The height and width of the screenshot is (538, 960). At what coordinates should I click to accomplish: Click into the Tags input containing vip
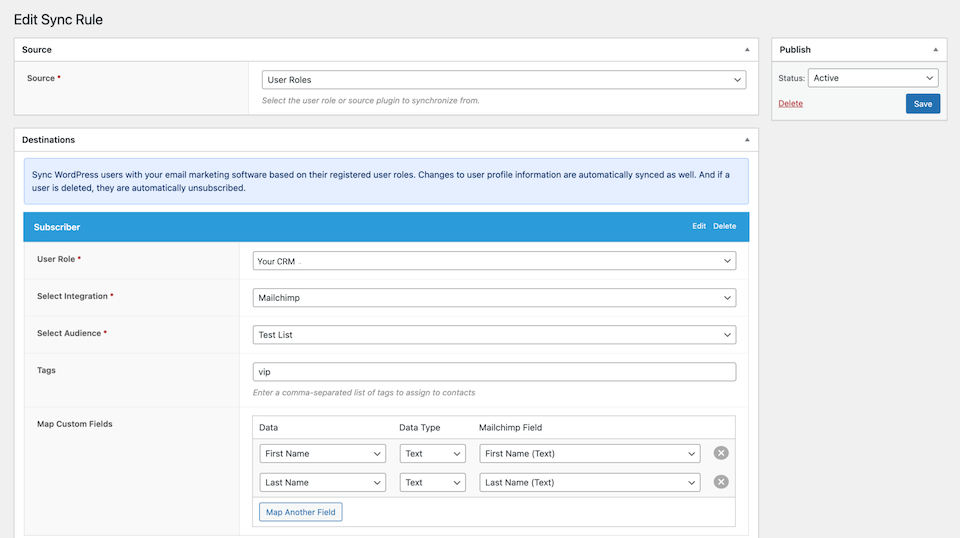[494, 372]
